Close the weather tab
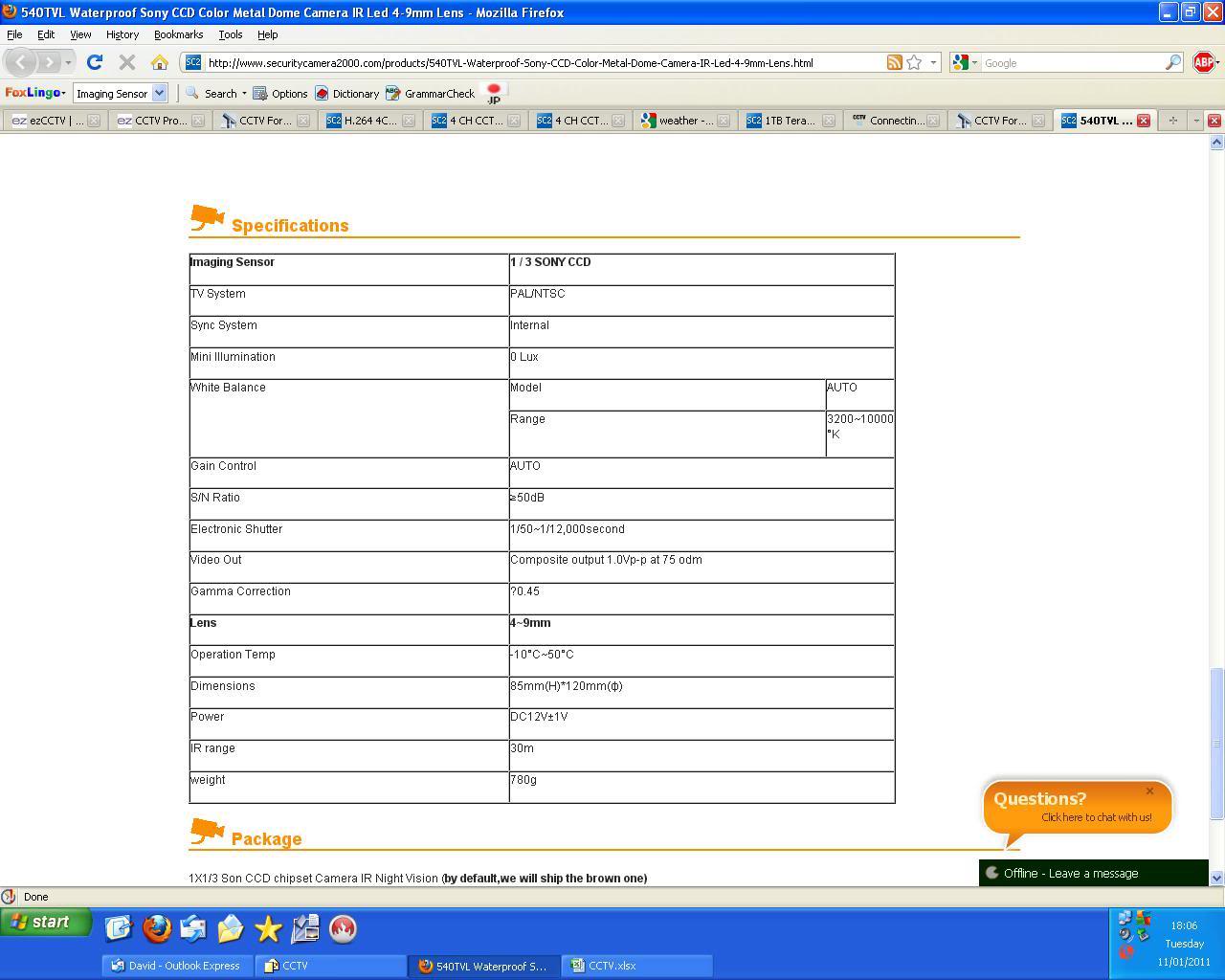The width and height of the screenshot is (1225, 980). [724, 121]
